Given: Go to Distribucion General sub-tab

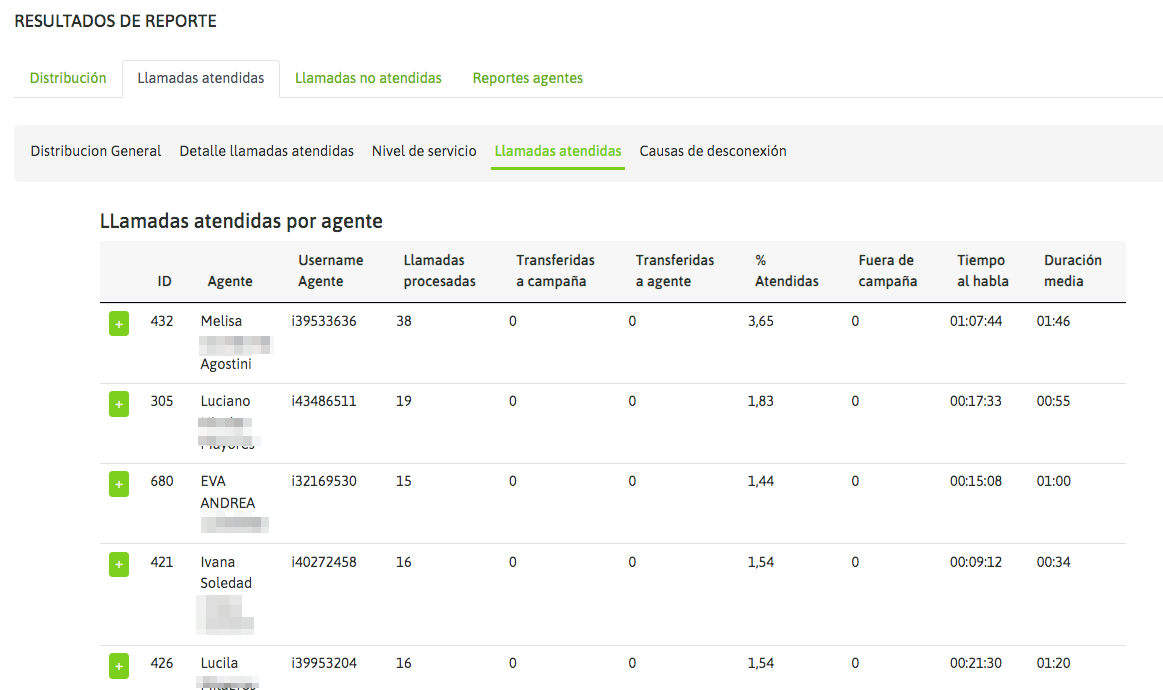Looking at the screenshot, I should click(x=96, y=151).
